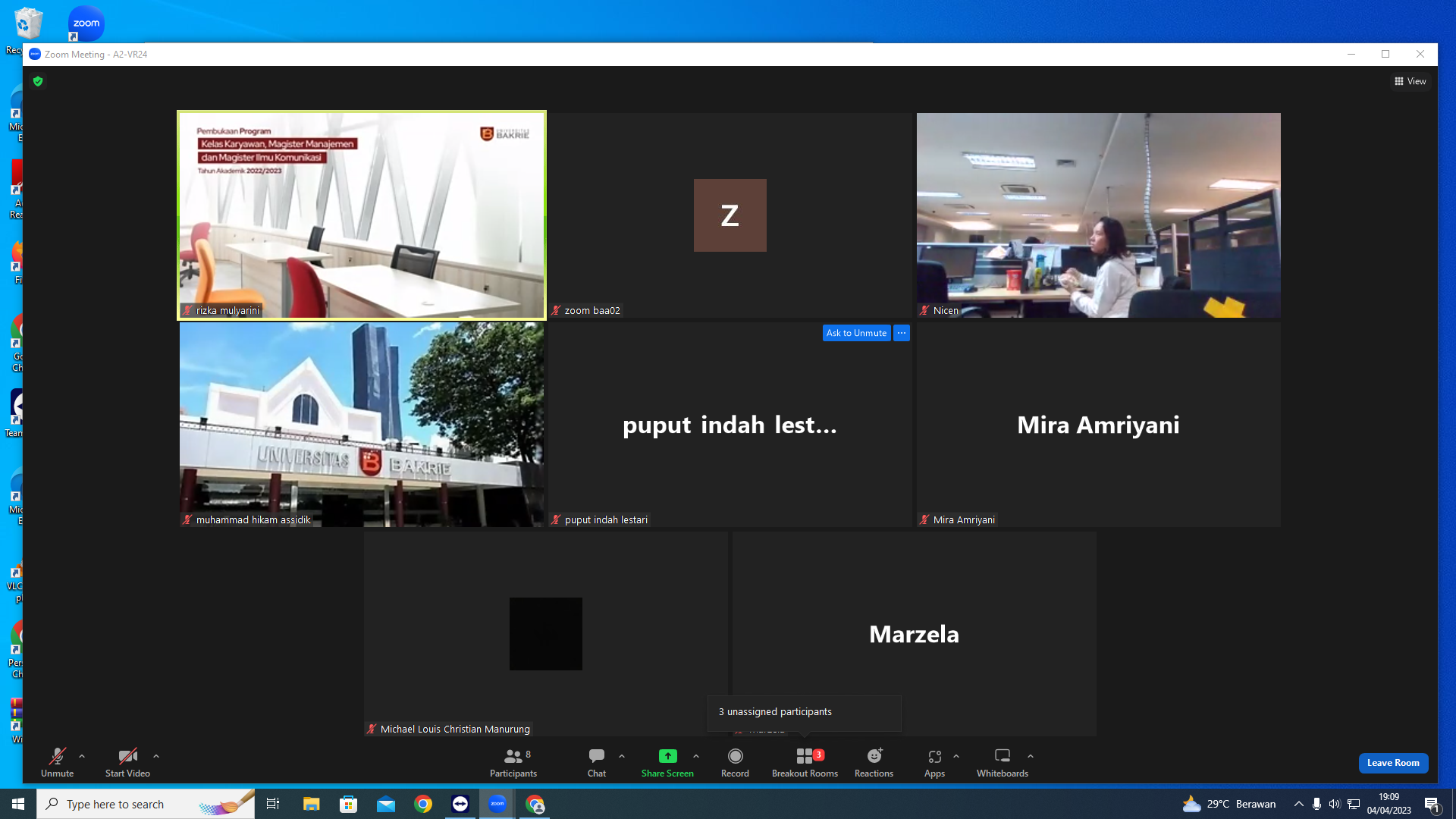Open Google Chrome from the taskbar

[423, 804]
